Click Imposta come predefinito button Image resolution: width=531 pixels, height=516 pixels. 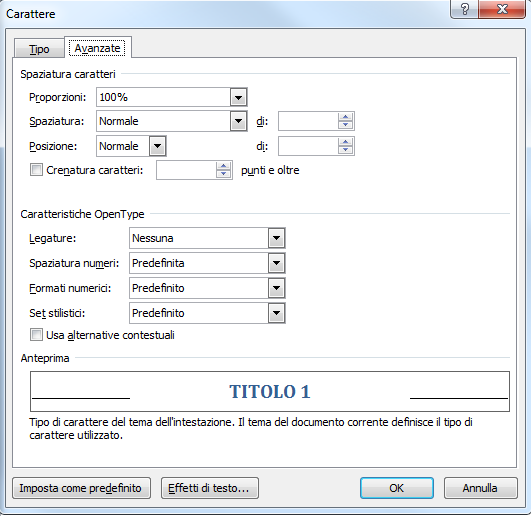(x=81, y=488)
